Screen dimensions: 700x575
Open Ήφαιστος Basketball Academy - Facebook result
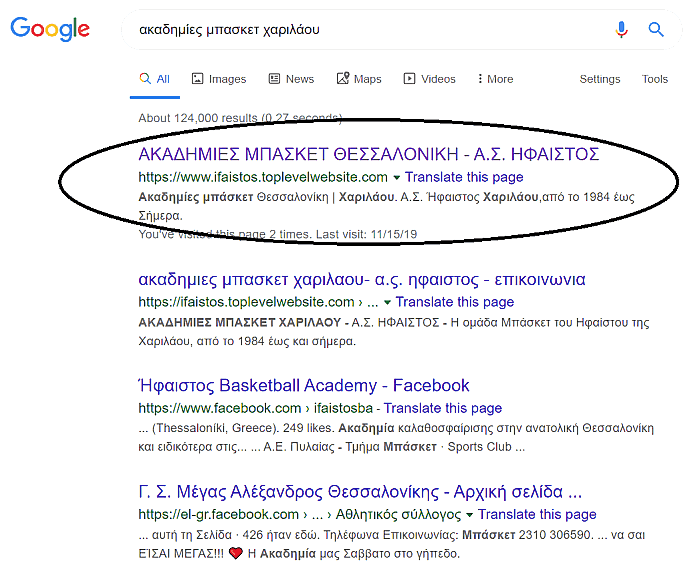[304, 385]
